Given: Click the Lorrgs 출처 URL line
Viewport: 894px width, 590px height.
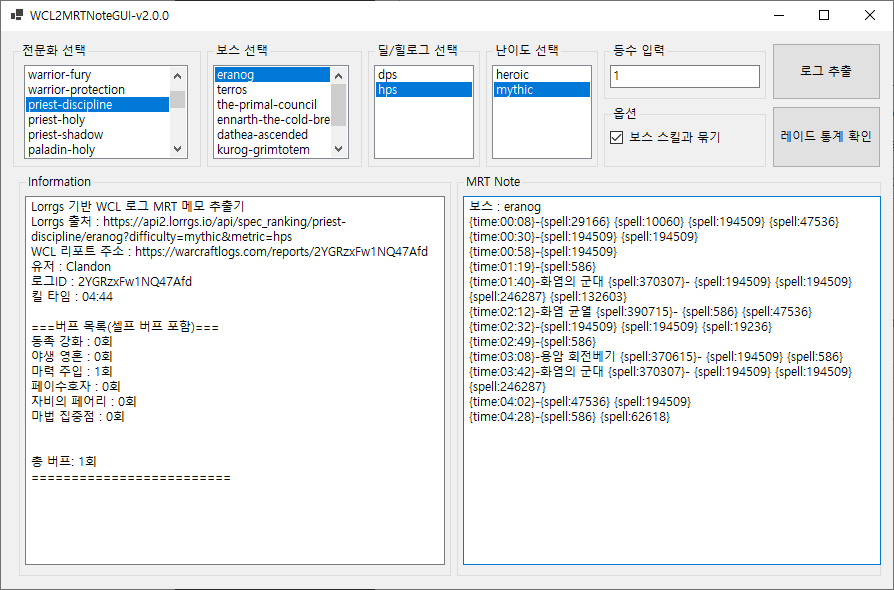Looking at the screenshot, I should (x=188, y=229).
